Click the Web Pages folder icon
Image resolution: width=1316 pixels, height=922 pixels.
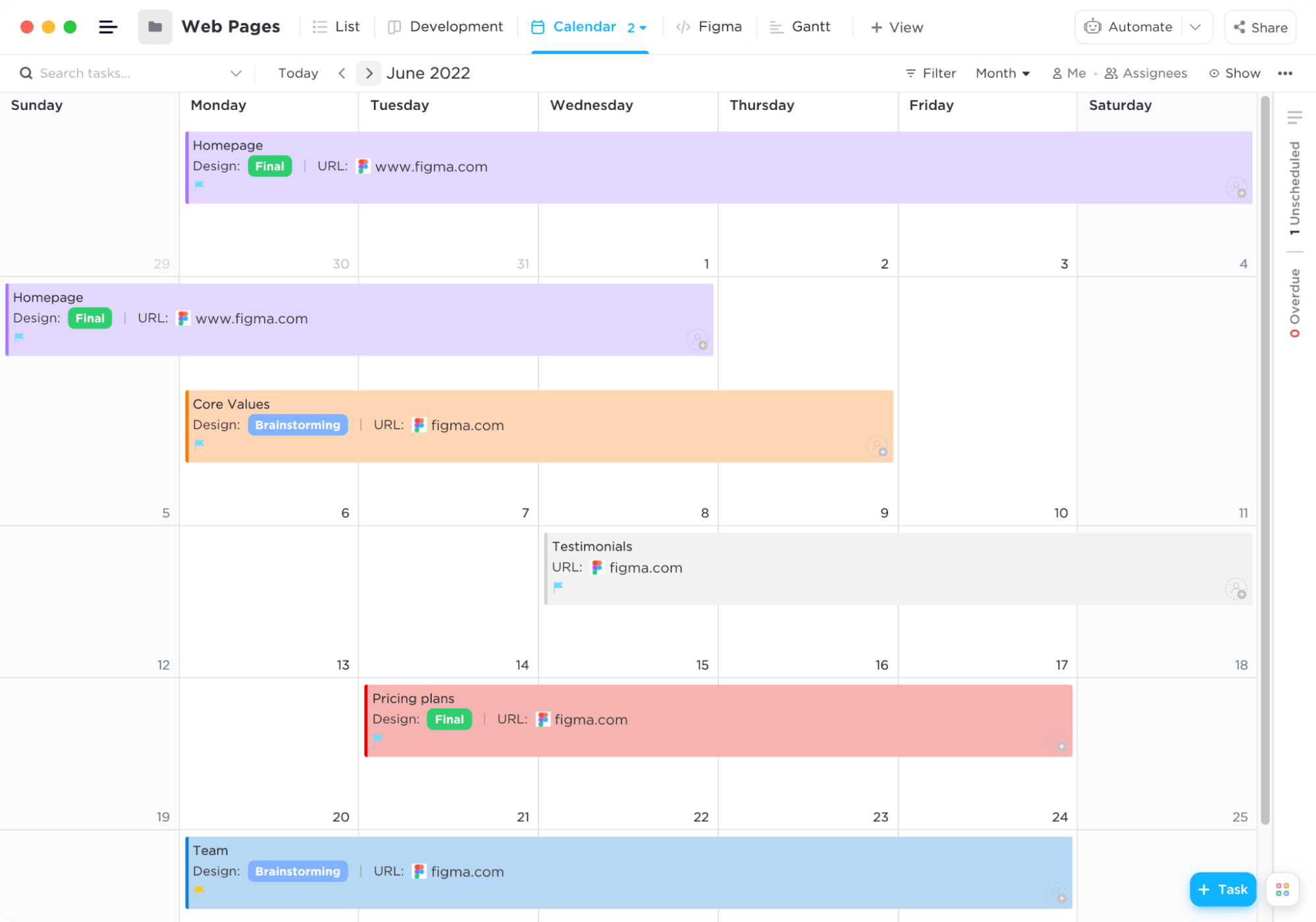pos(155,27)
